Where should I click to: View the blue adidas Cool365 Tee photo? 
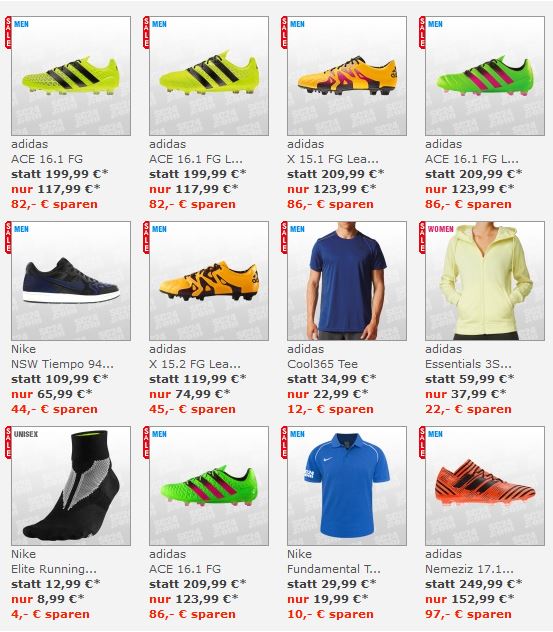[x=347, y=281]
